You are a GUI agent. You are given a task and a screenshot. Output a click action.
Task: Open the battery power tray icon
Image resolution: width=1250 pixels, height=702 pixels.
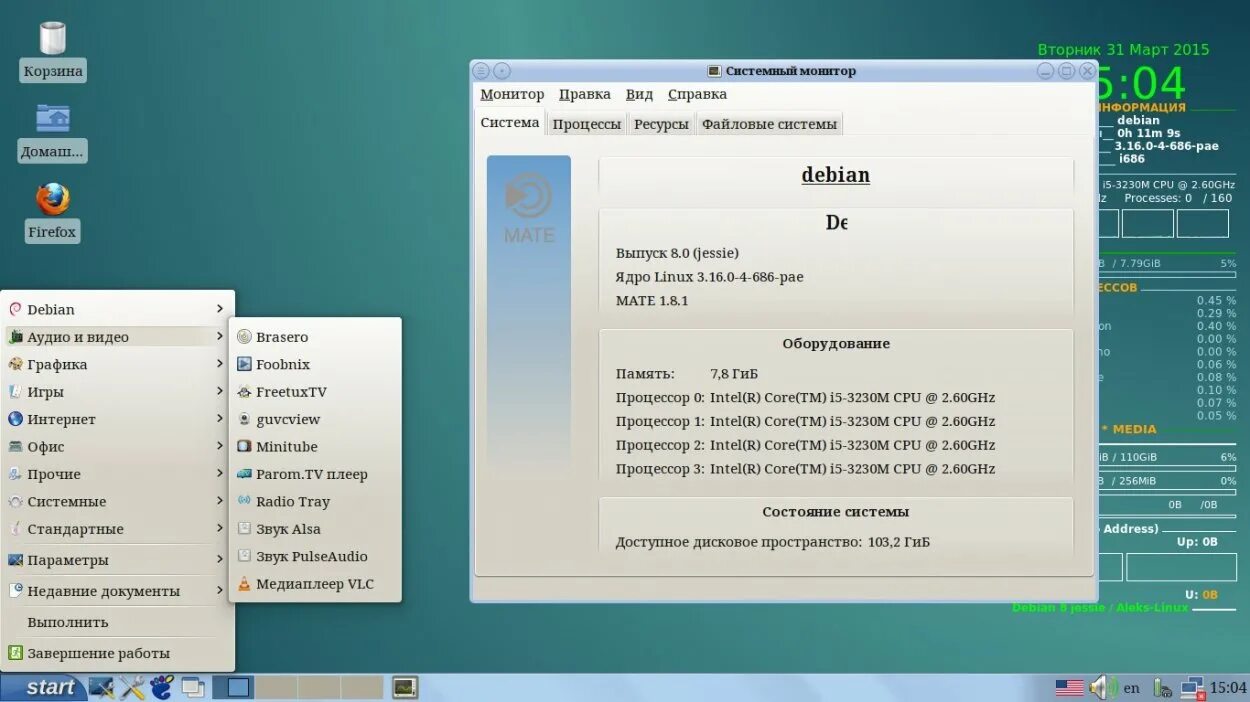1162,688
